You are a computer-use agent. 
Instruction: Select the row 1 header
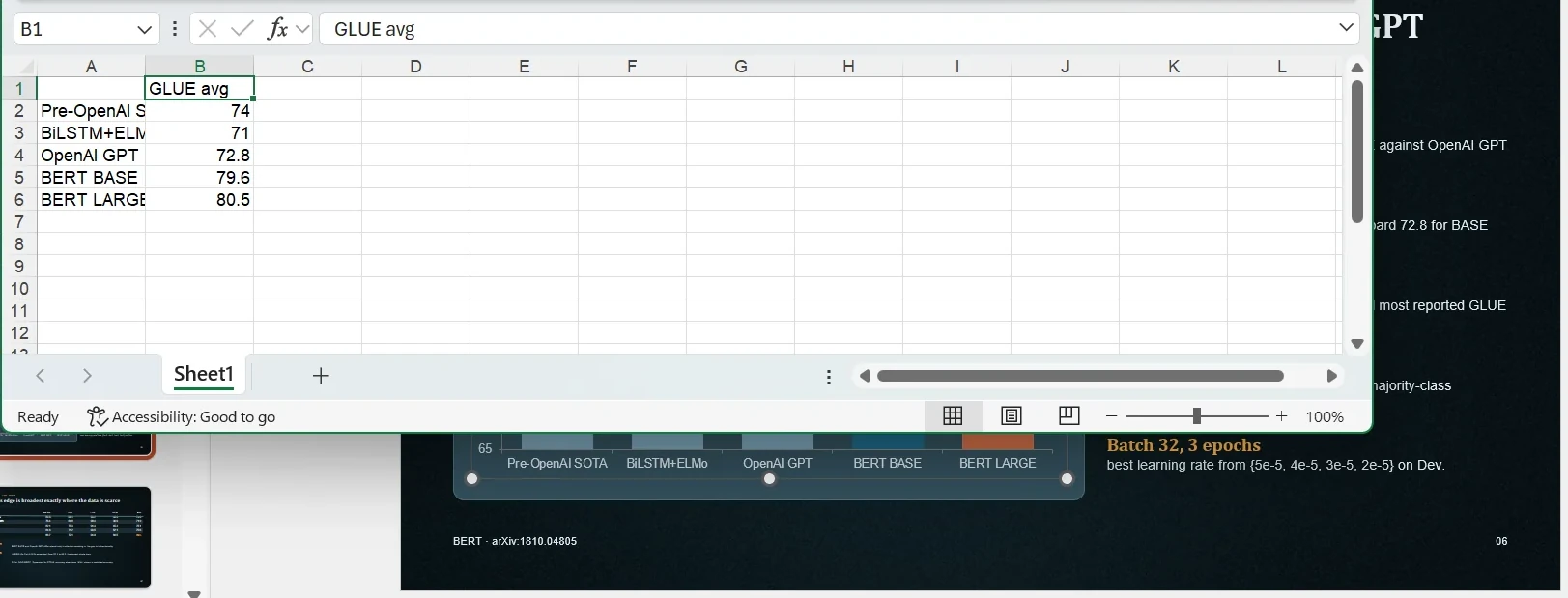pyautogui.click(x=18, y=89)
